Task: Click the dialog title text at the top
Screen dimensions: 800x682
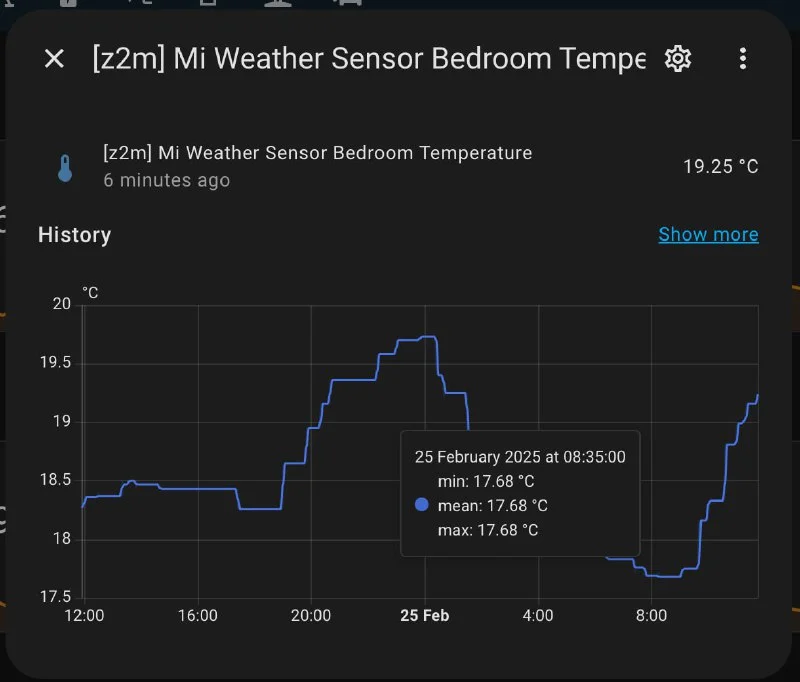Action: [x=369, y=59]
